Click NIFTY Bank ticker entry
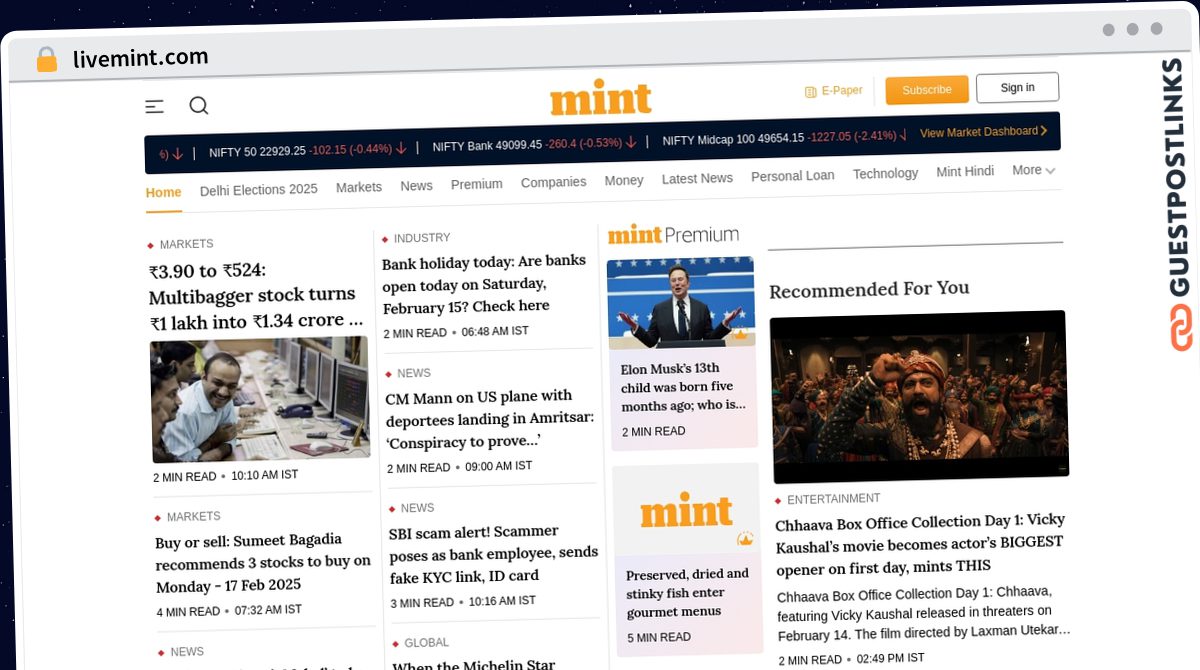Viewport: 1200px width, 670px height. (534, 146)
